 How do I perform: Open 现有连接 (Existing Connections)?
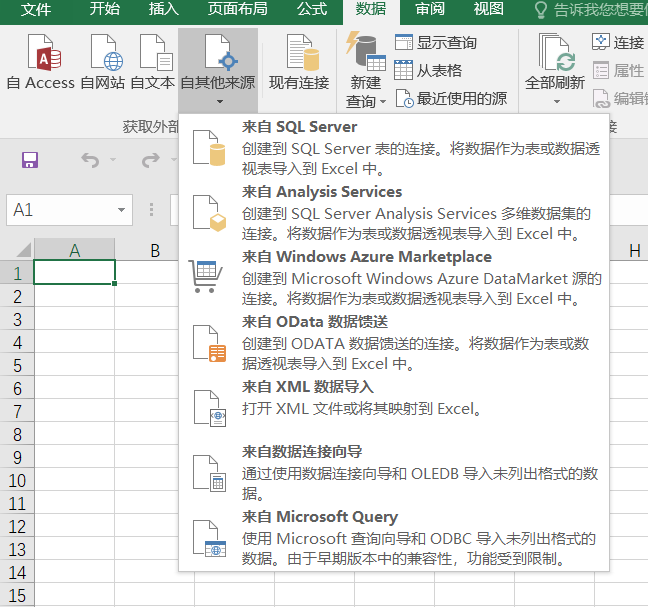point(299,63)
